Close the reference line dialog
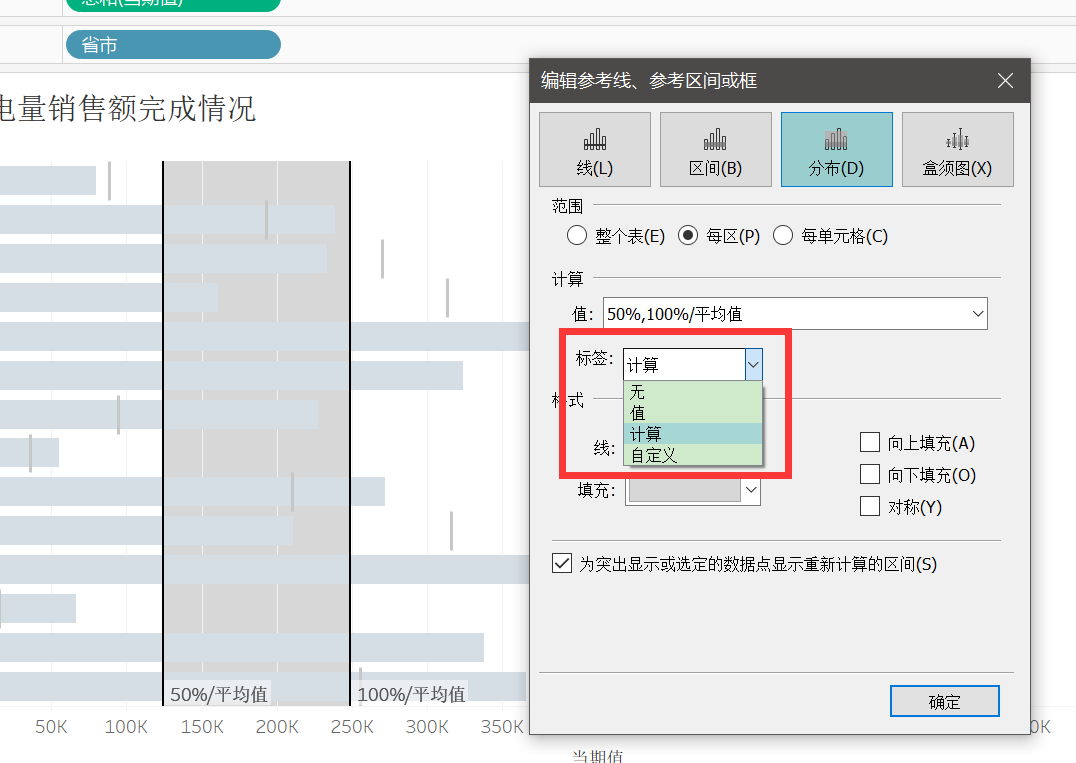 (x=1005, y=81)
